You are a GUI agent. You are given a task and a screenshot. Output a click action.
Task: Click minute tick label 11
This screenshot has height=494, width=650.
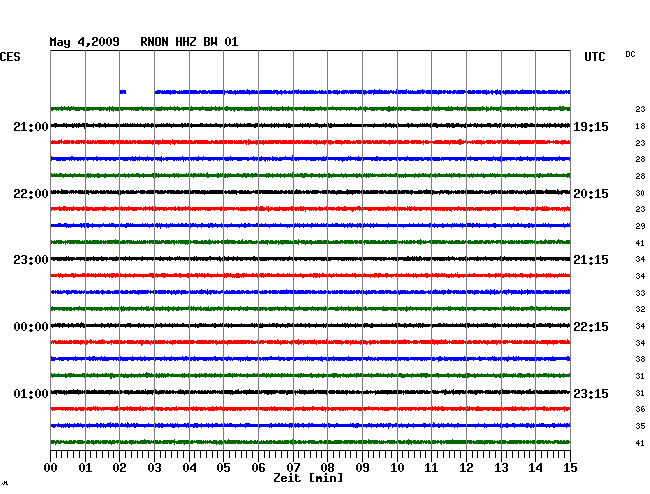pos(431,468)
